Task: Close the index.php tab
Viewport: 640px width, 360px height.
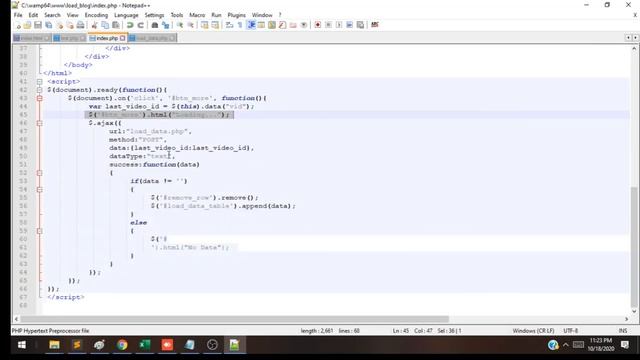Action: 122,38
